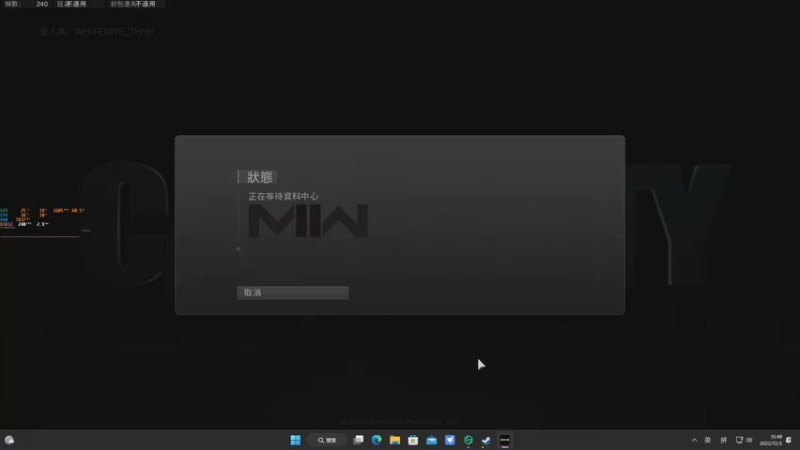
Task: Expand the hidden system tray icons
Action: pos(694,440)
